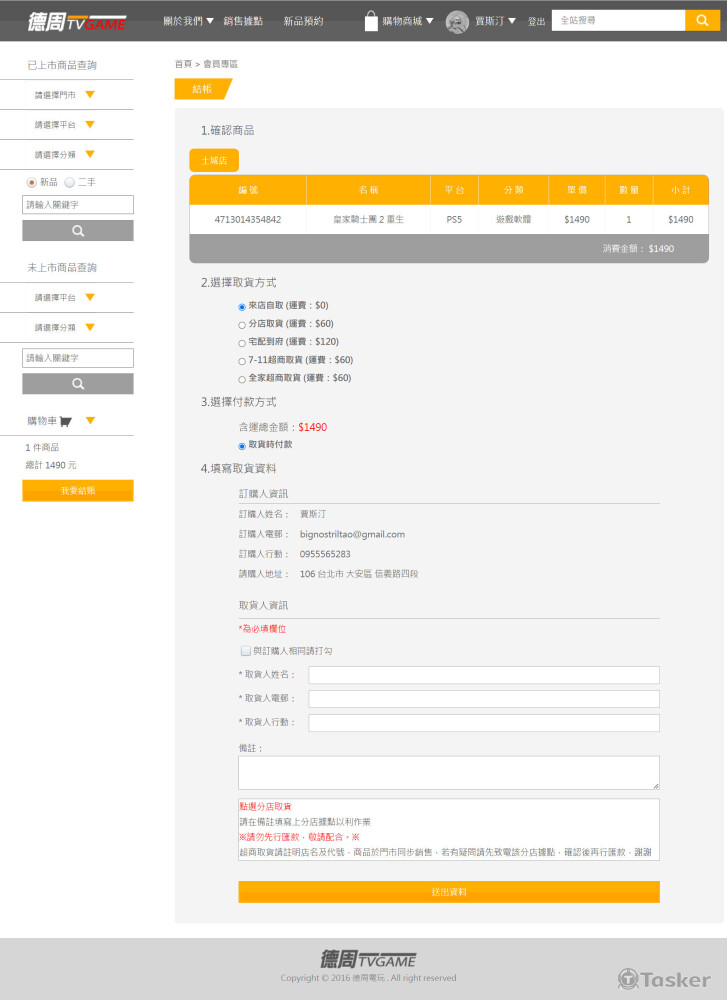The image size is (727, 1000).
Task: Click 首頁 breadcrumb link
Action: click(183, 64)
